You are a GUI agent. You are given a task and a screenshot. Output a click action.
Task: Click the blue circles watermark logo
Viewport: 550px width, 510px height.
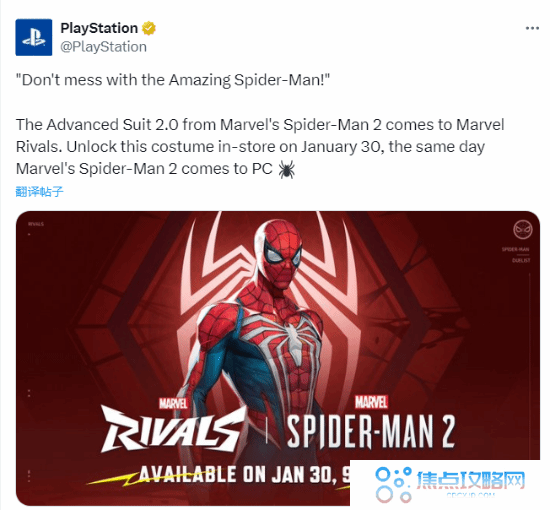pyautogui.click(x=393, y=484)
